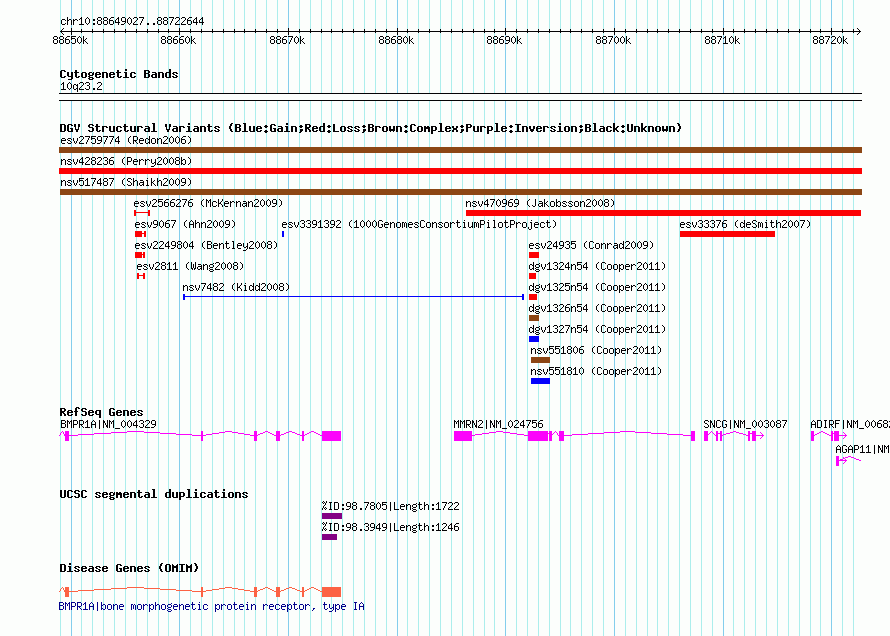The width and height of the screenshot is (890, 636).
Task: Click the blue nsv7482 gain span line
Action: 353,297
